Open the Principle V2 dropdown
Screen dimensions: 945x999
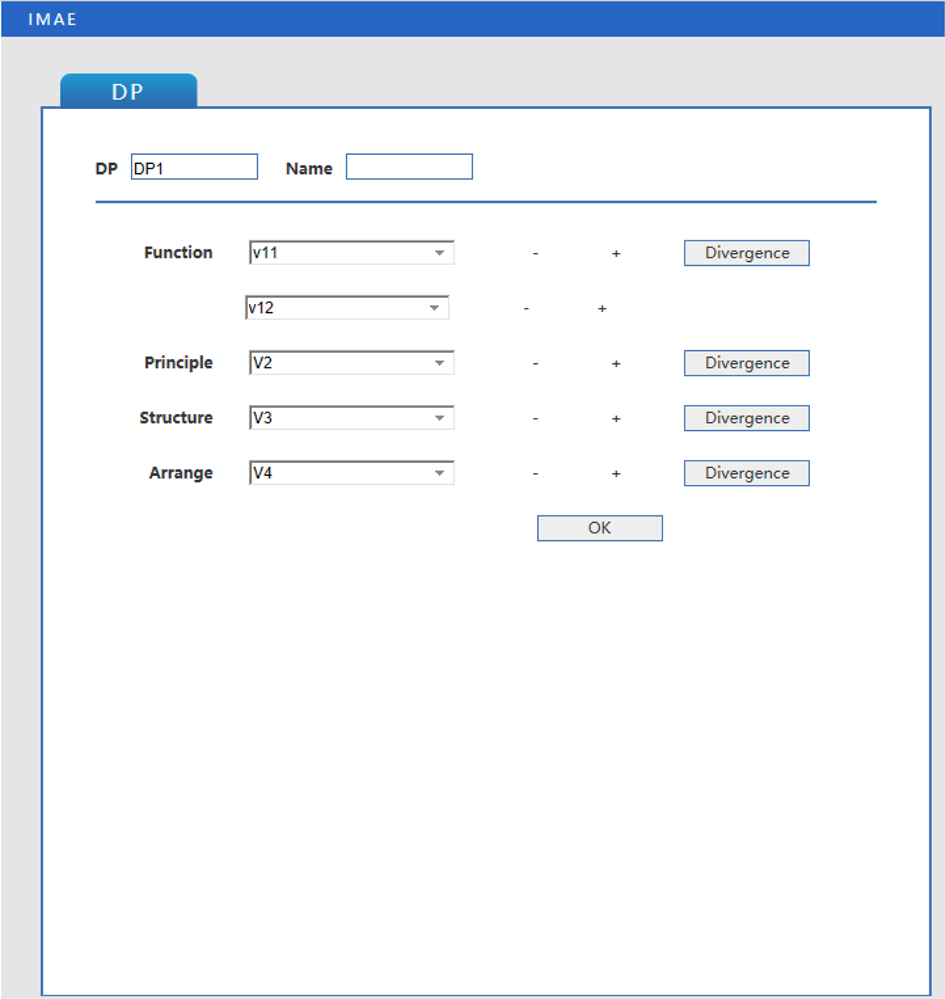click(x=351, y=363)
